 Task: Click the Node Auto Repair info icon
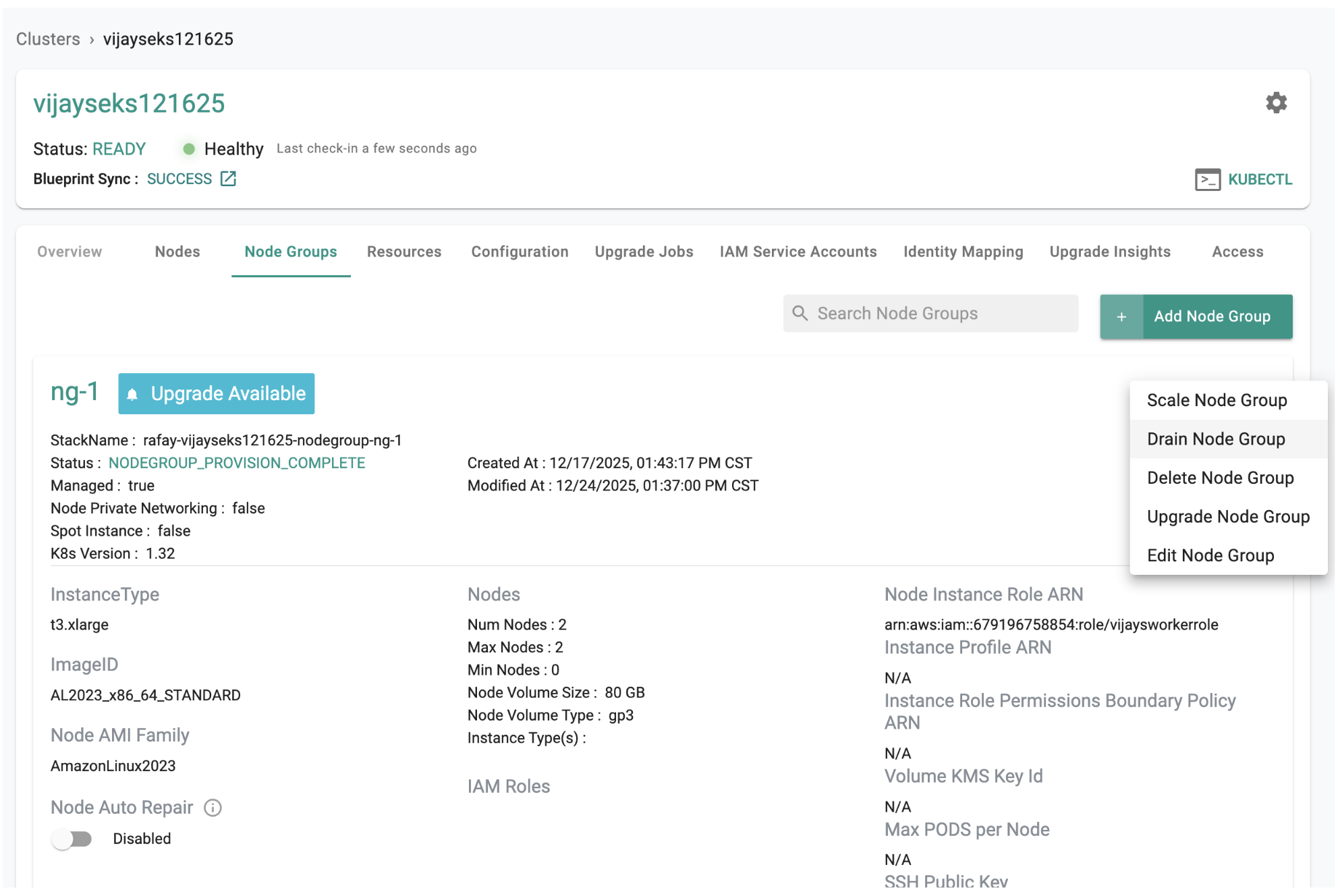[x=213, y=808]
